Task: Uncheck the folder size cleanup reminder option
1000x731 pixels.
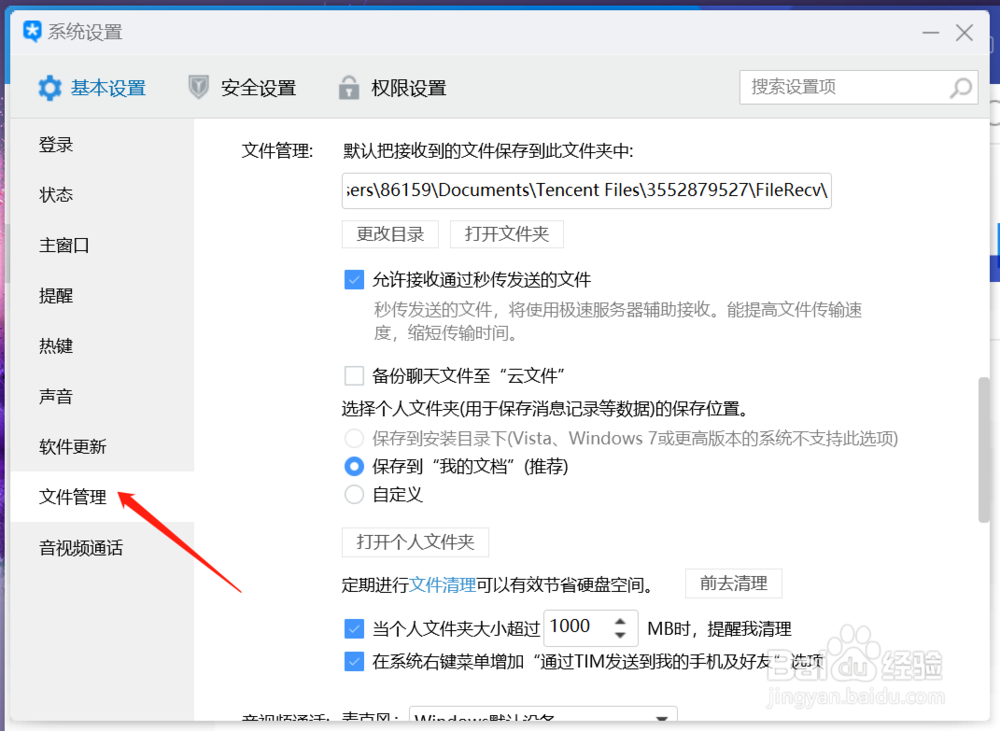Action: (x=354, y=628)
